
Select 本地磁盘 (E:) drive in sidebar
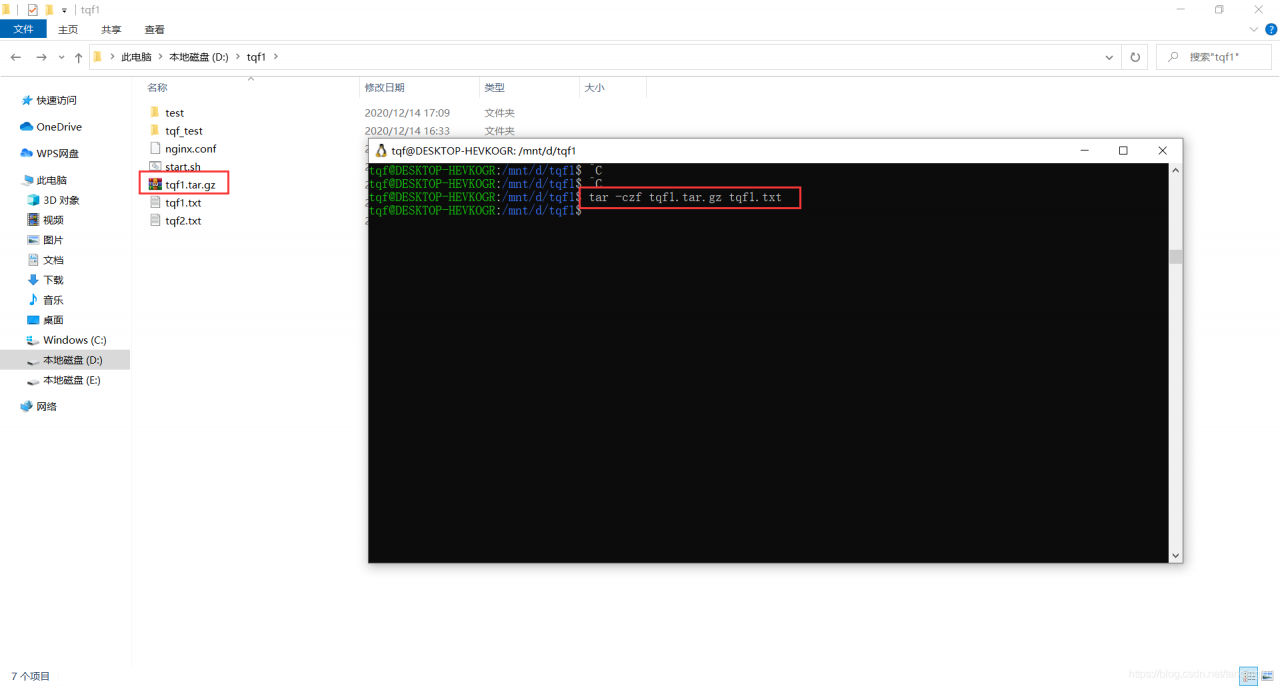click(x=71, y=380)
